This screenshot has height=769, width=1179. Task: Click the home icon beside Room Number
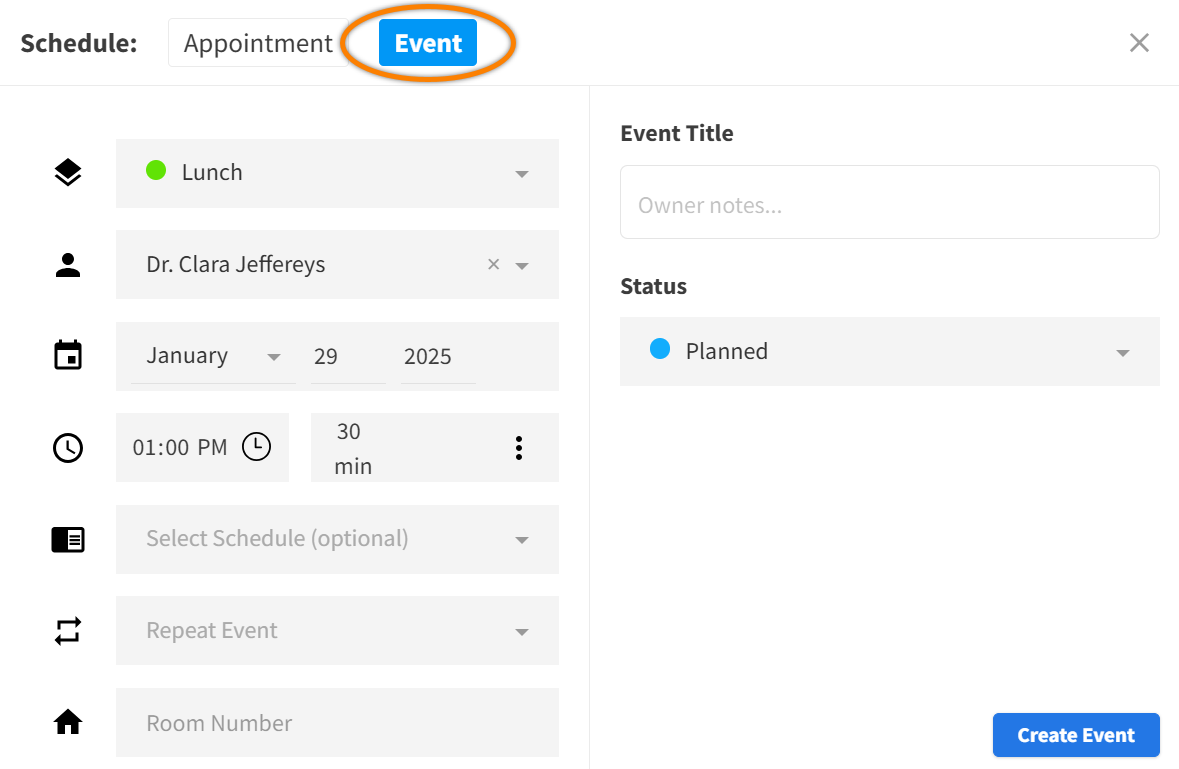point(68,722)
